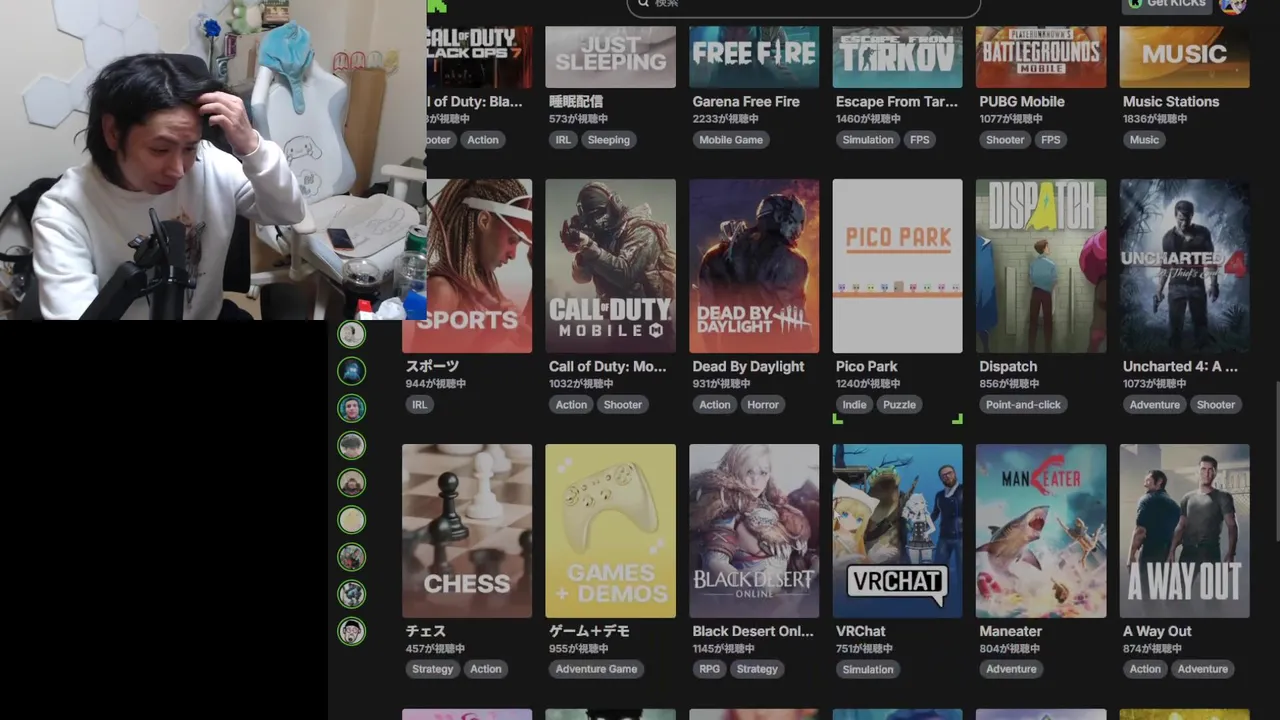Open the Chess category cover
1280x720 pixels.
tap(467, 531)
